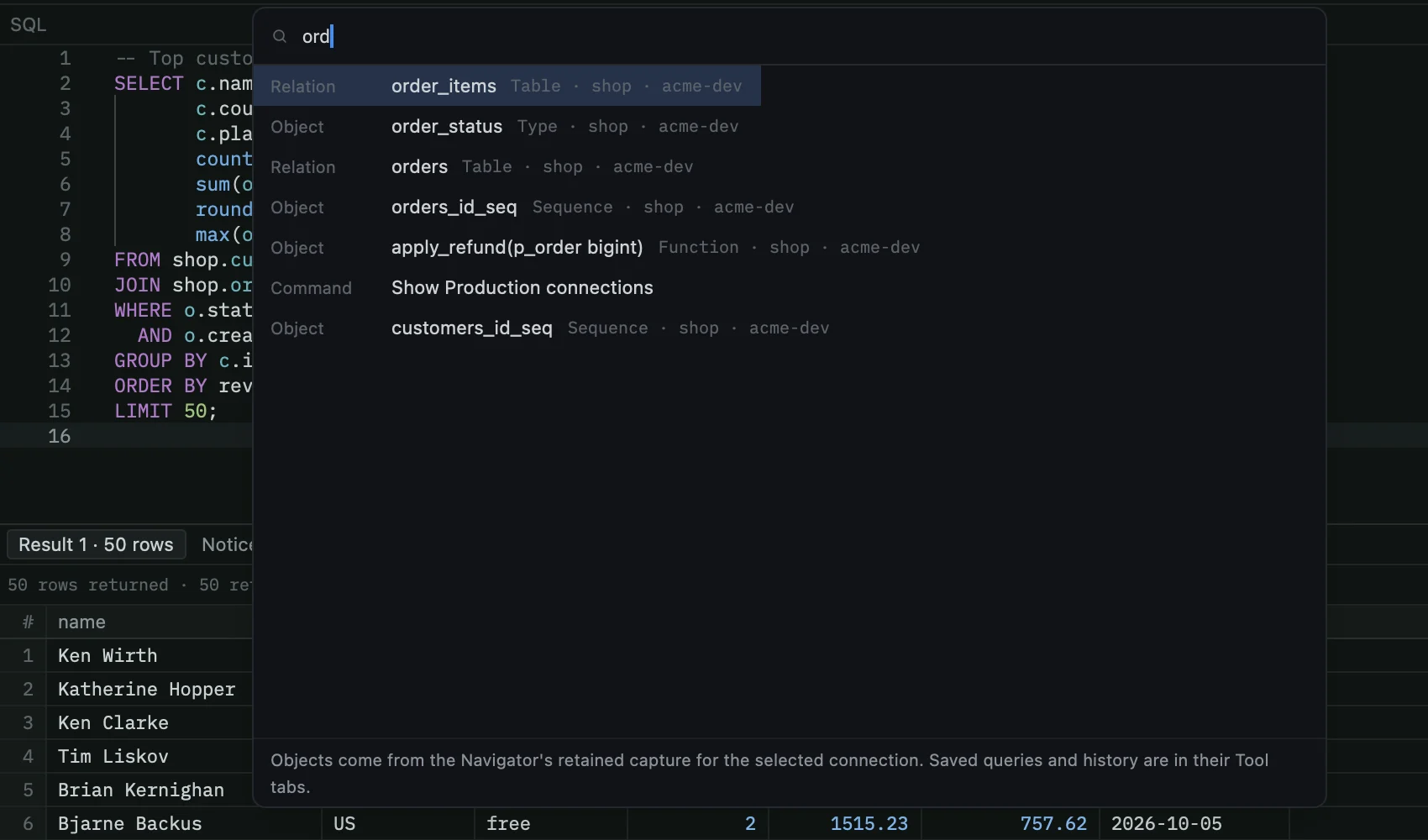
Task: Select the Brian Kernighan cell
Action: pos(150,790)
